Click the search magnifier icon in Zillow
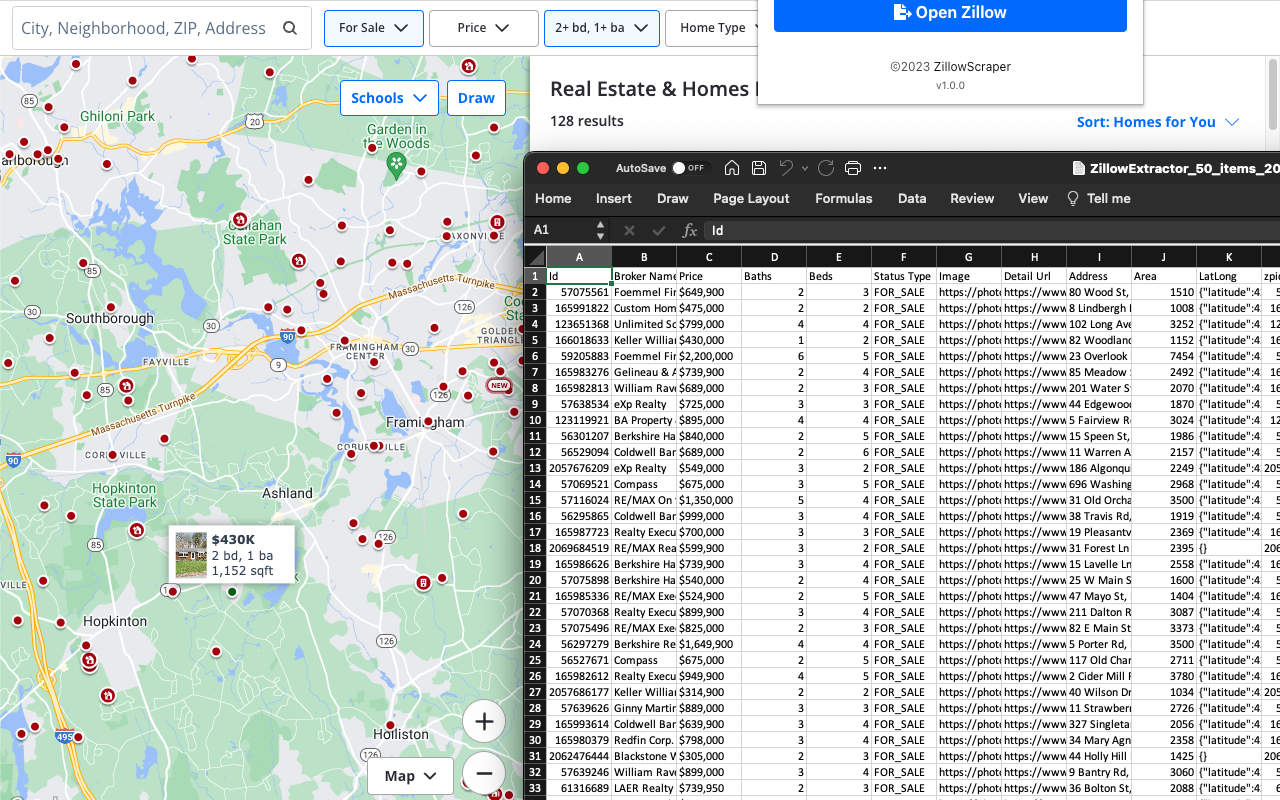 point(290,28)
